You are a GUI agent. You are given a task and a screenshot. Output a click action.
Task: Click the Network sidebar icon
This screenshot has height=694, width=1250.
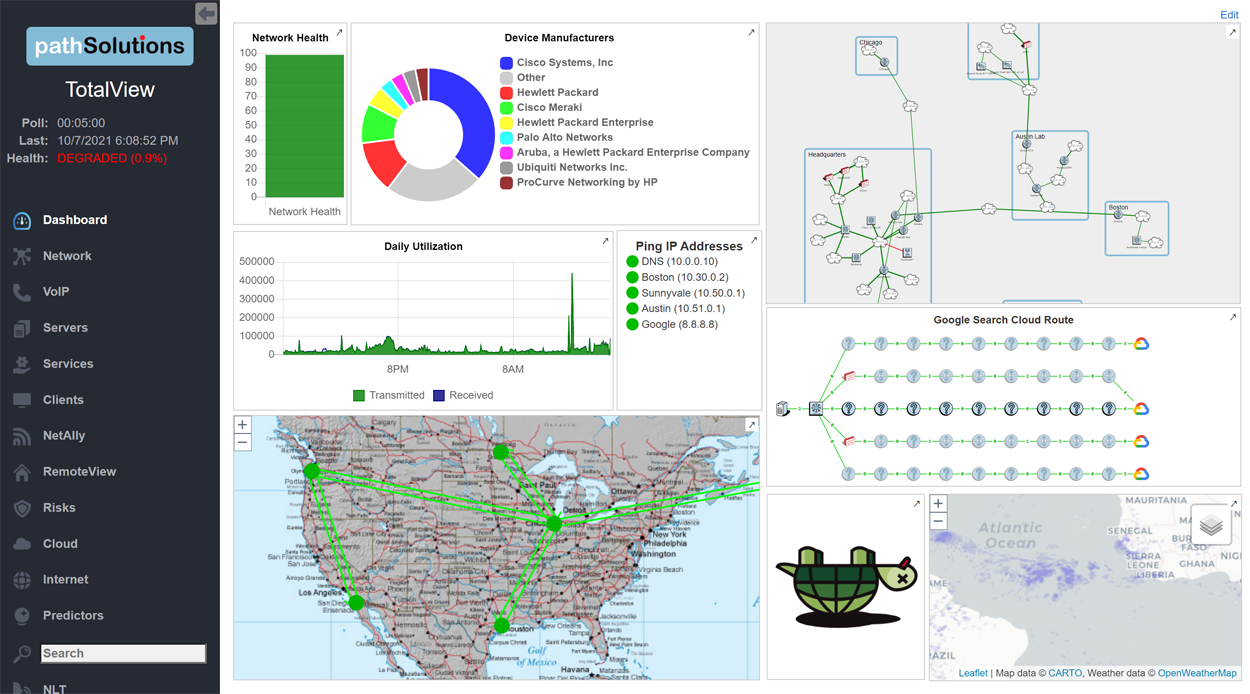pos(22,256)
